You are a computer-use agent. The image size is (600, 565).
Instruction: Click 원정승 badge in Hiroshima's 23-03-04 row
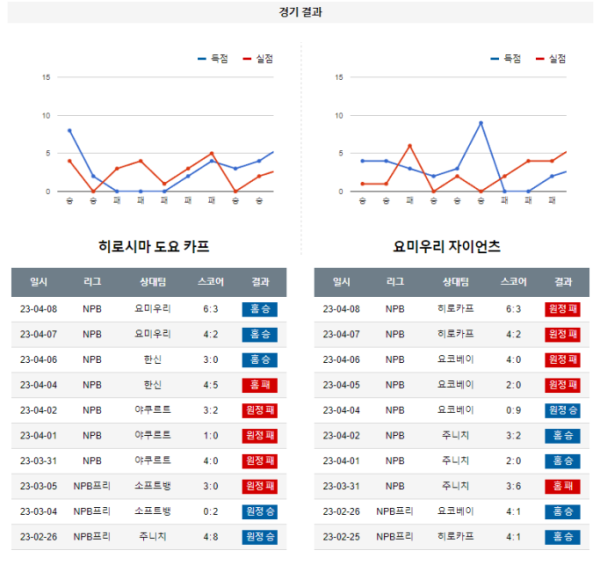click(260, 511)
